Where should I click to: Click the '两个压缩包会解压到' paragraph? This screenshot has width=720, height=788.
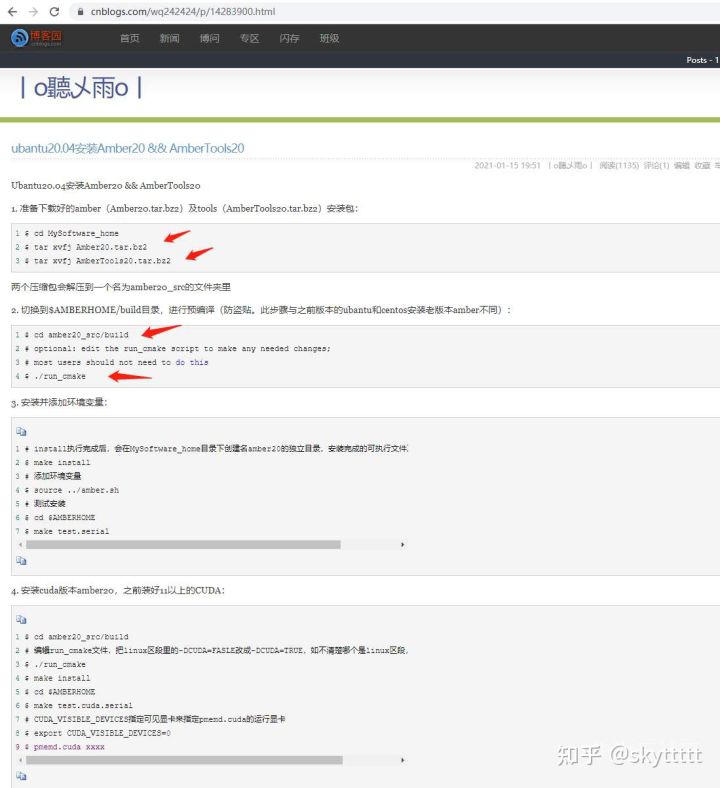tap(121, 287)
